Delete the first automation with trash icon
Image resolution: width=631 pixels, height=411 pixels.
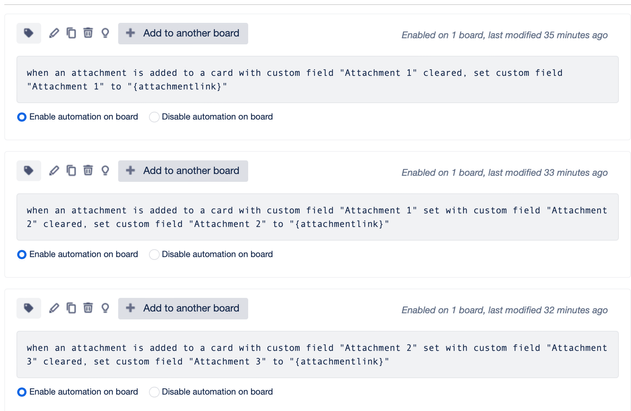(x=88, y=33)
